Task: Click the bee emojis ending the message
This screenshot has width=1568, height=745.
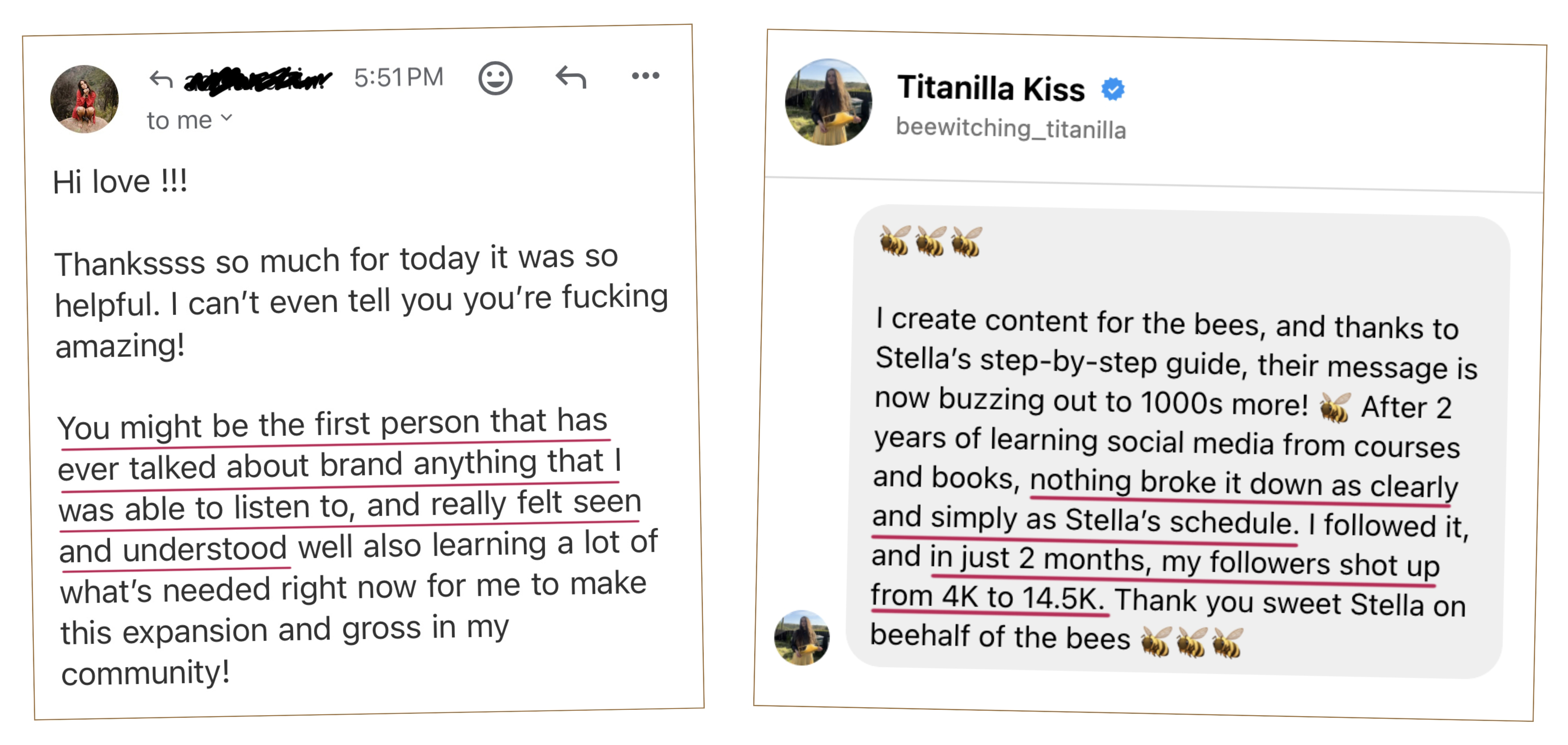Action: 1191,642
